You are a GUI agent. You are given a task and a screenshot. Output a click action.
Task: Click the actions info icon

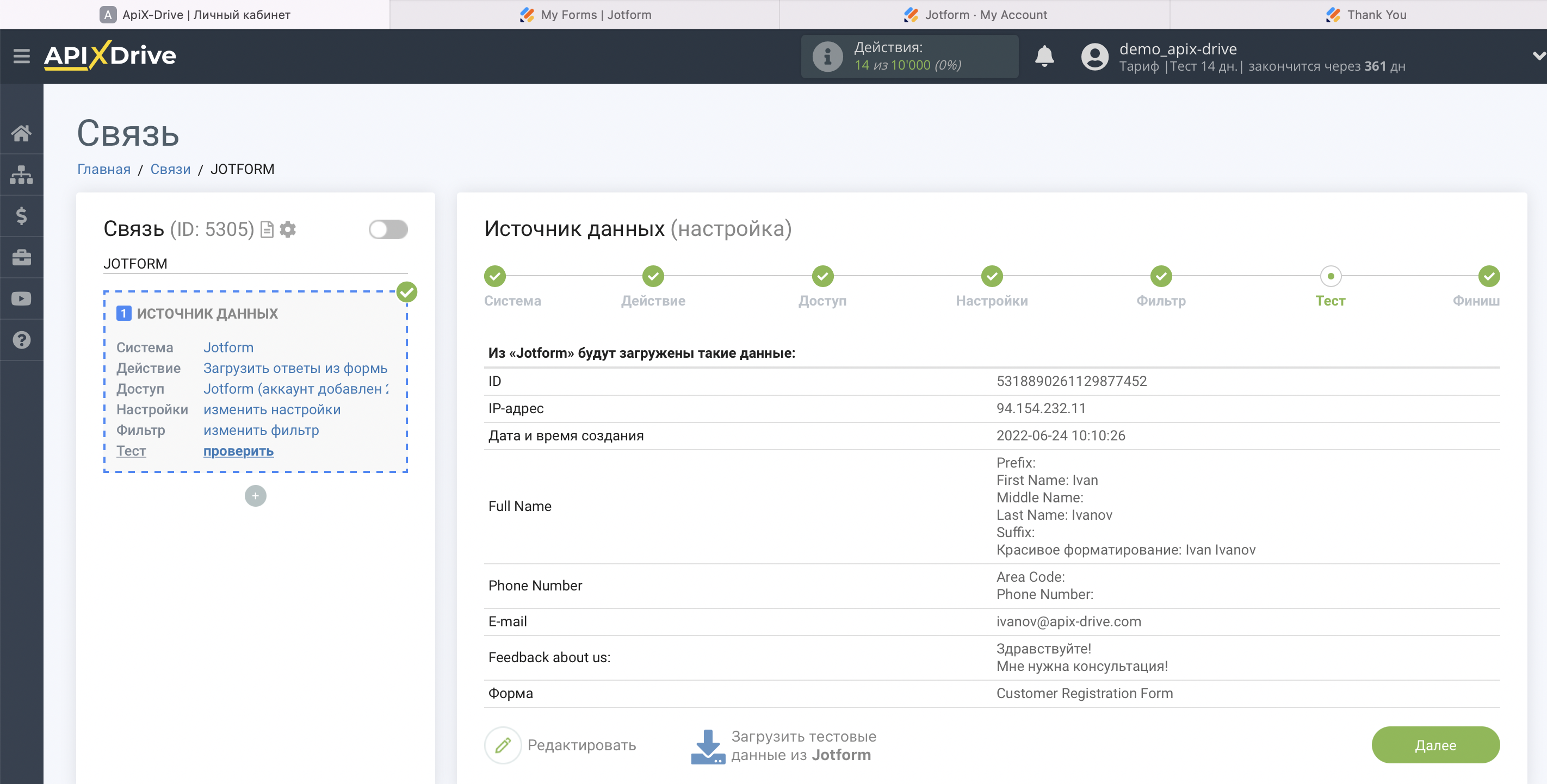[827, 57]
